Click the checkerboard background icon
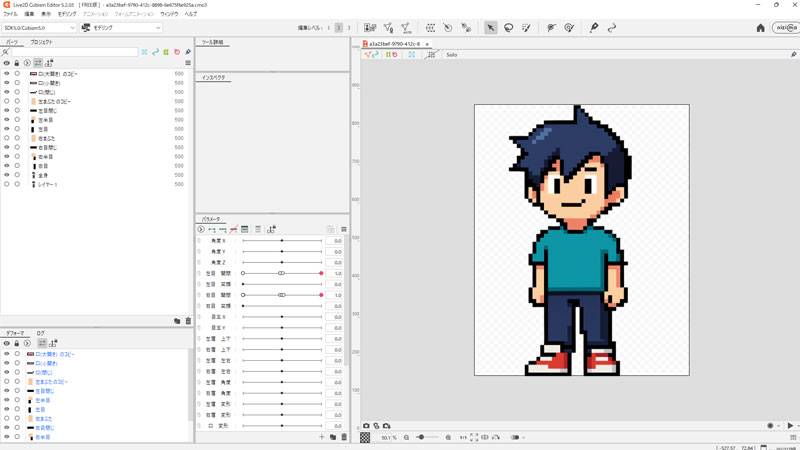This screenshot has width=800, height=450. (x=365, y=437)
